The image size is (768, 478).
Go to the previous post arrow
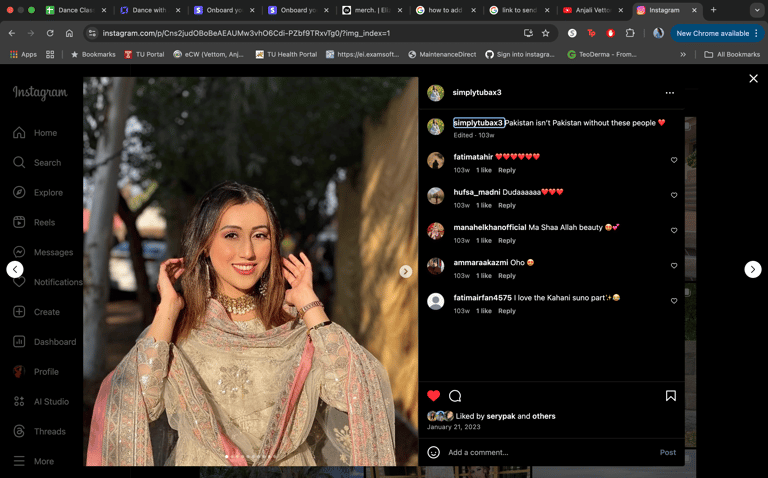15,269
